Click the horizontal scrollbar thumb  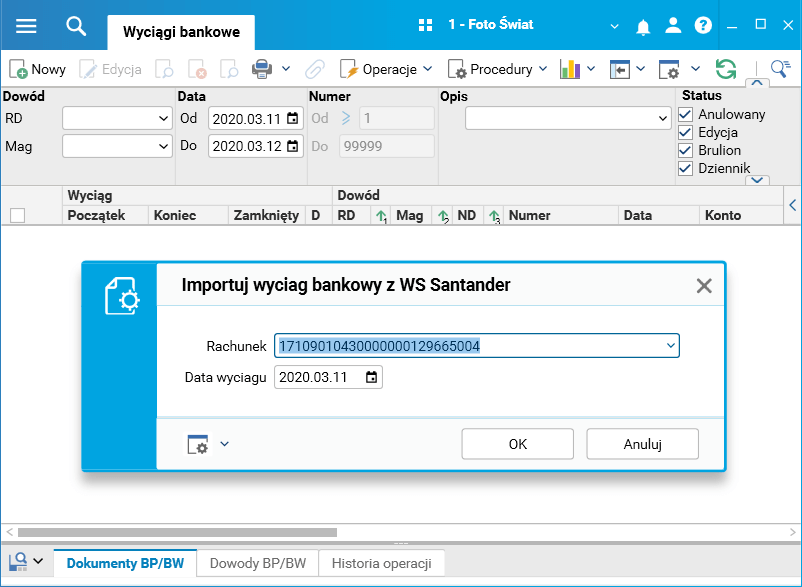177,532
